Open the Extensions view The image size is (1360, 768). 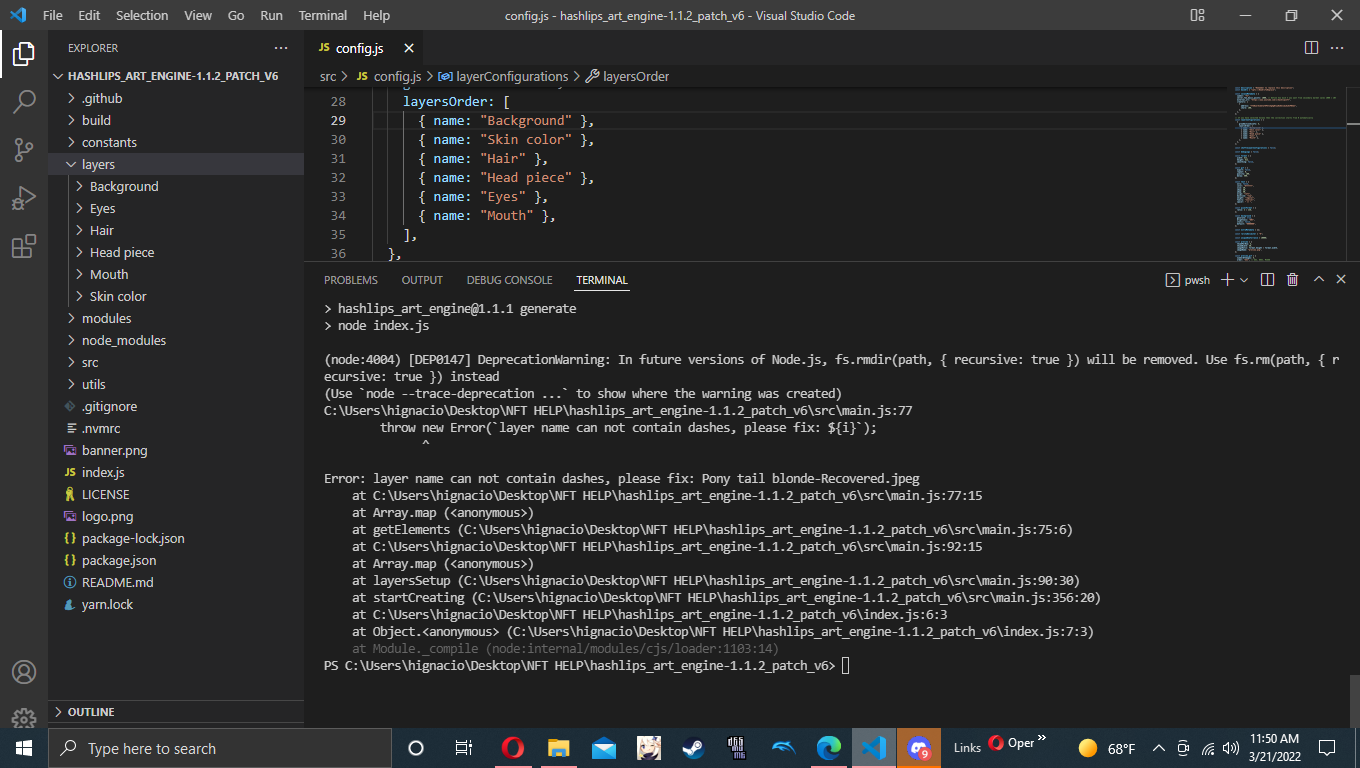[x=24, y=246]
